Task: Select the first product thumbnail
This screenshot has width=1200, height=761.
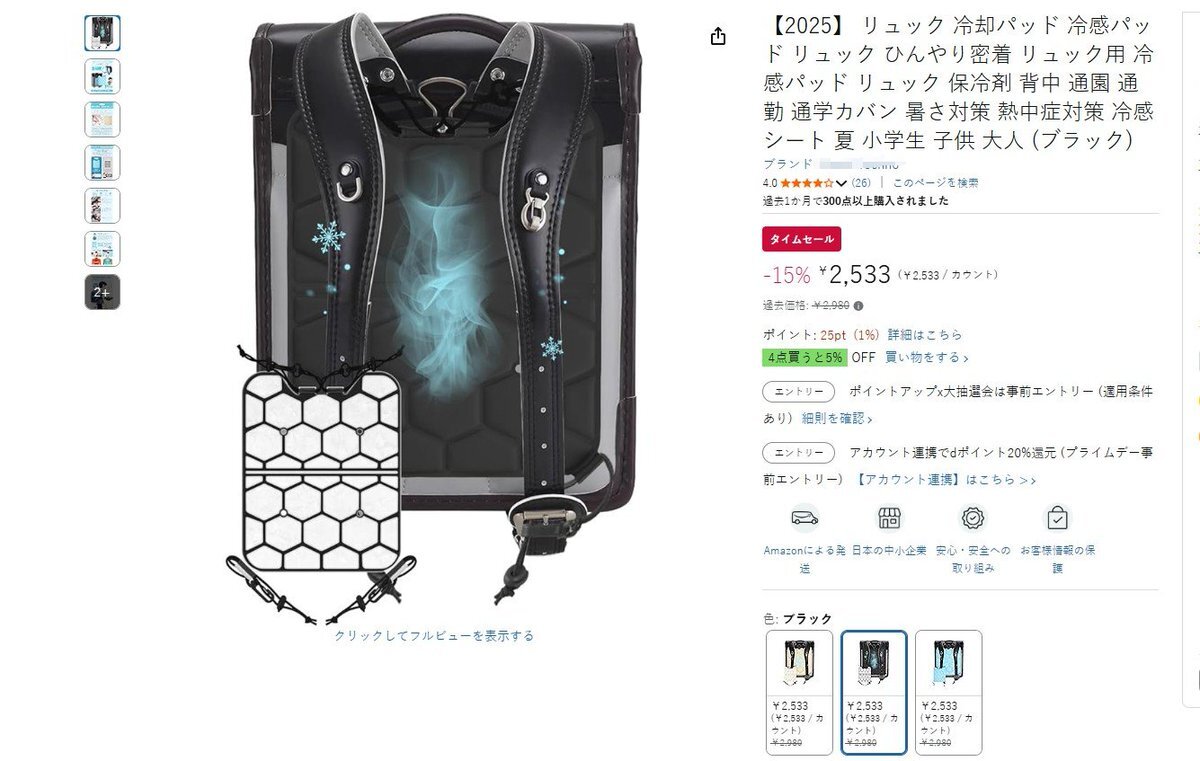Action: [102, 33]
